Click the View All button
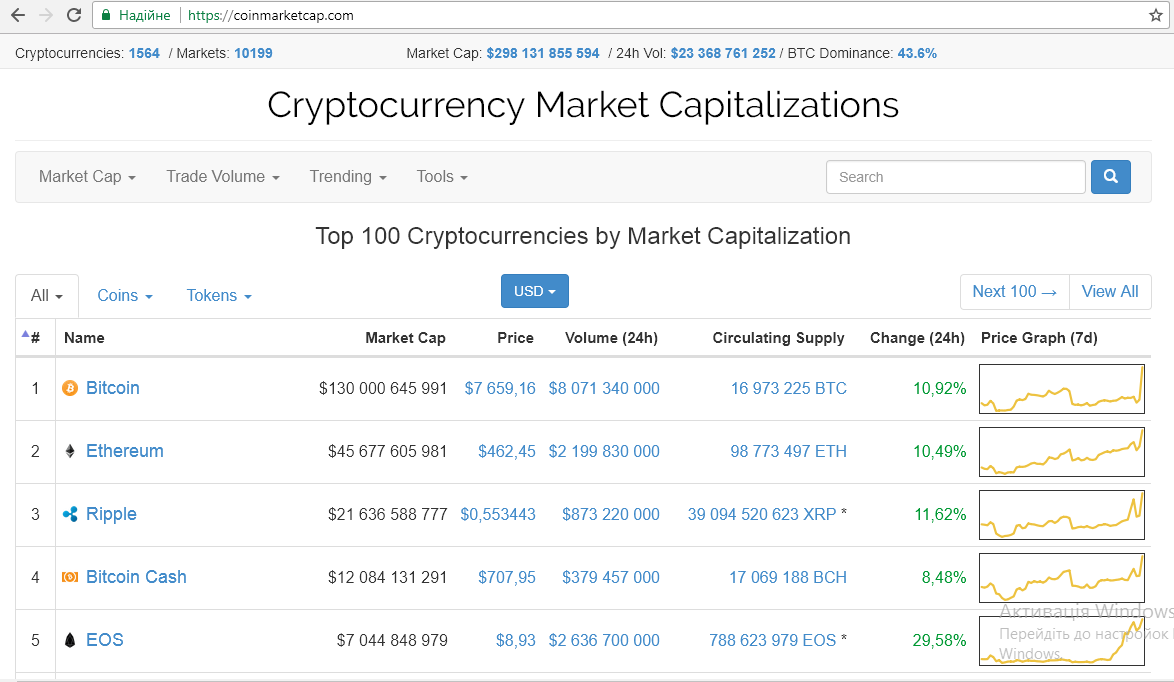 point(1110,291)
